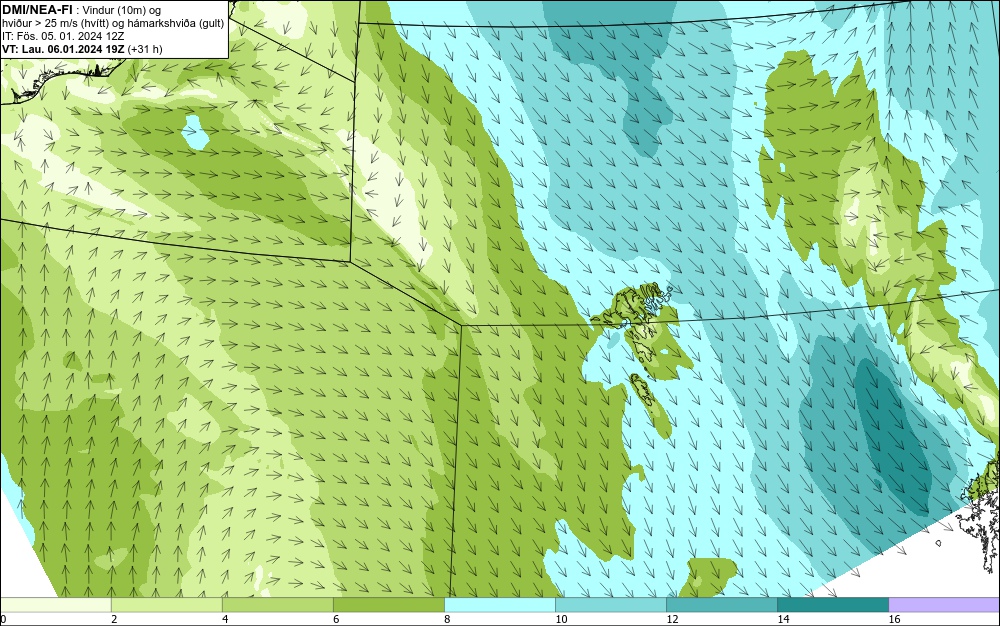Click the legend label 16

894,619
